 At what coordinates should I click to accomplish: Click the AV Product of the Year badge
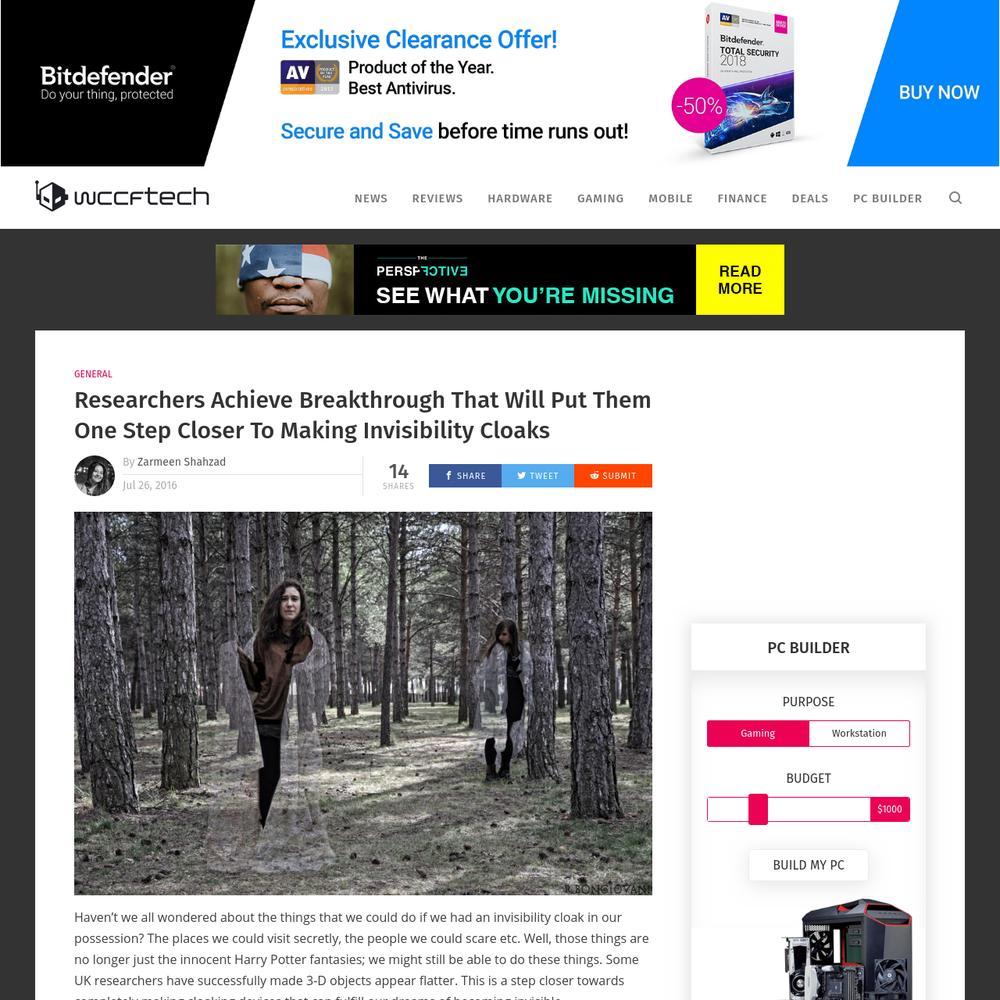[310, 77]
